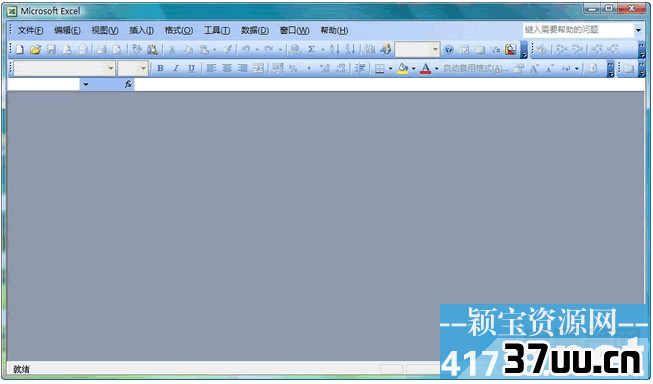Open the 数据(D) menu
653x384 pixels.
pos(255,30)
